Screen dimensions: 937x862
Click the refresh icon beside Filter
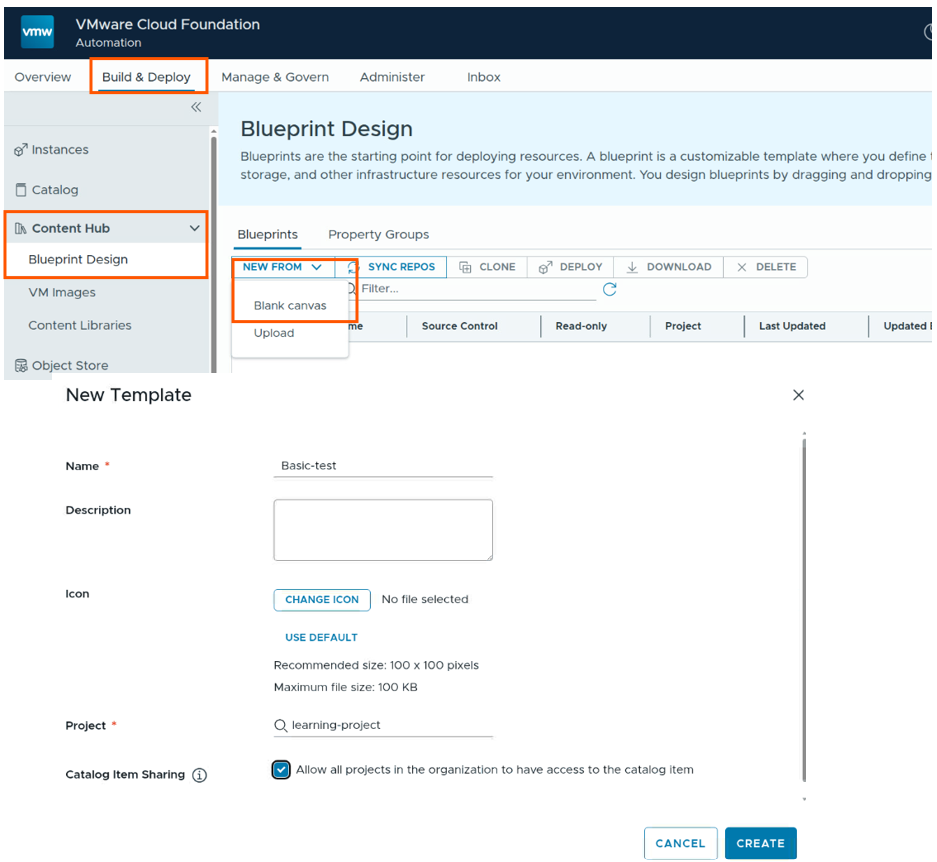pyautogui.click(x=609, y=289)
